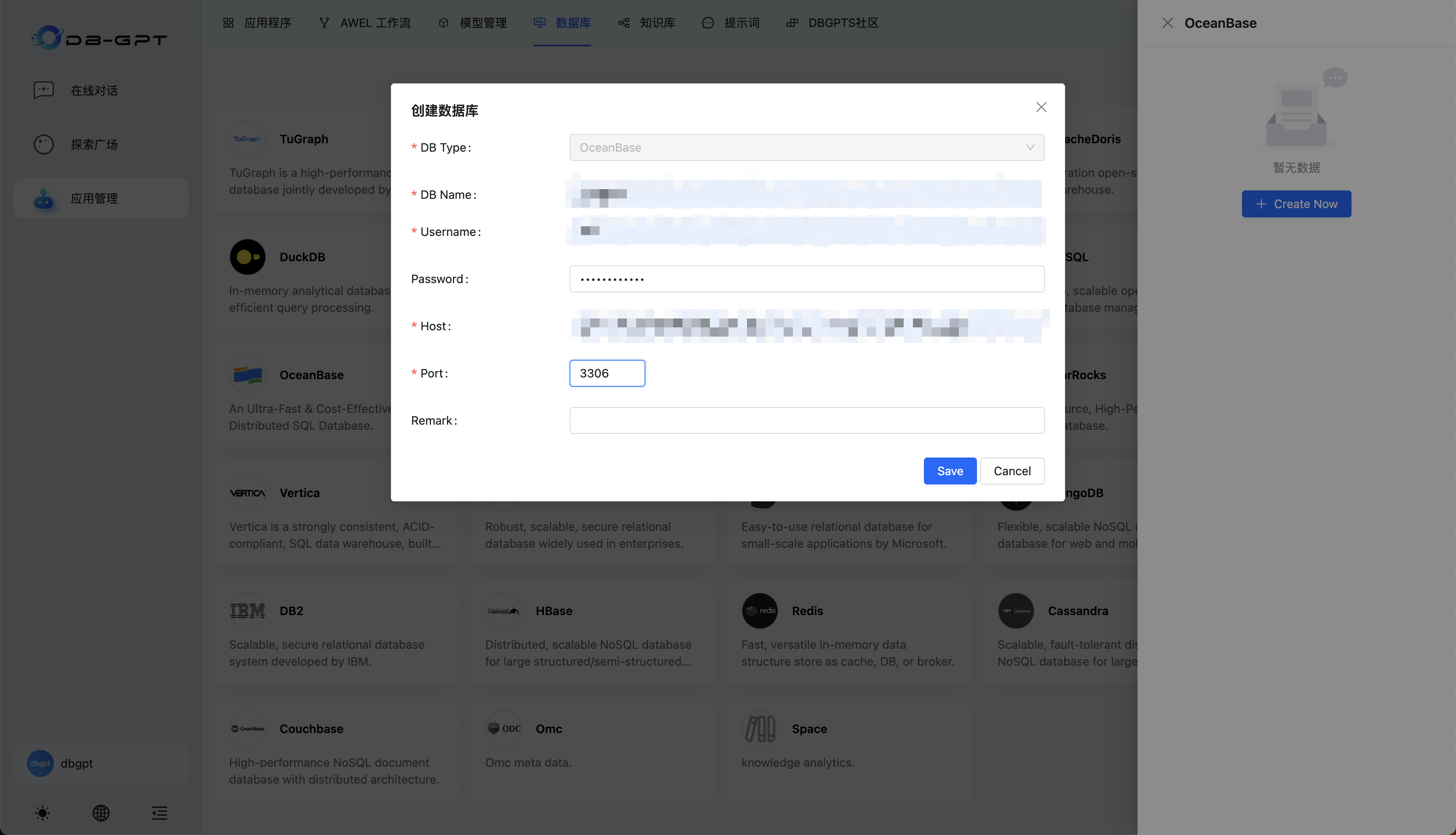Switch to the 知识库 tab

point(647,23)
